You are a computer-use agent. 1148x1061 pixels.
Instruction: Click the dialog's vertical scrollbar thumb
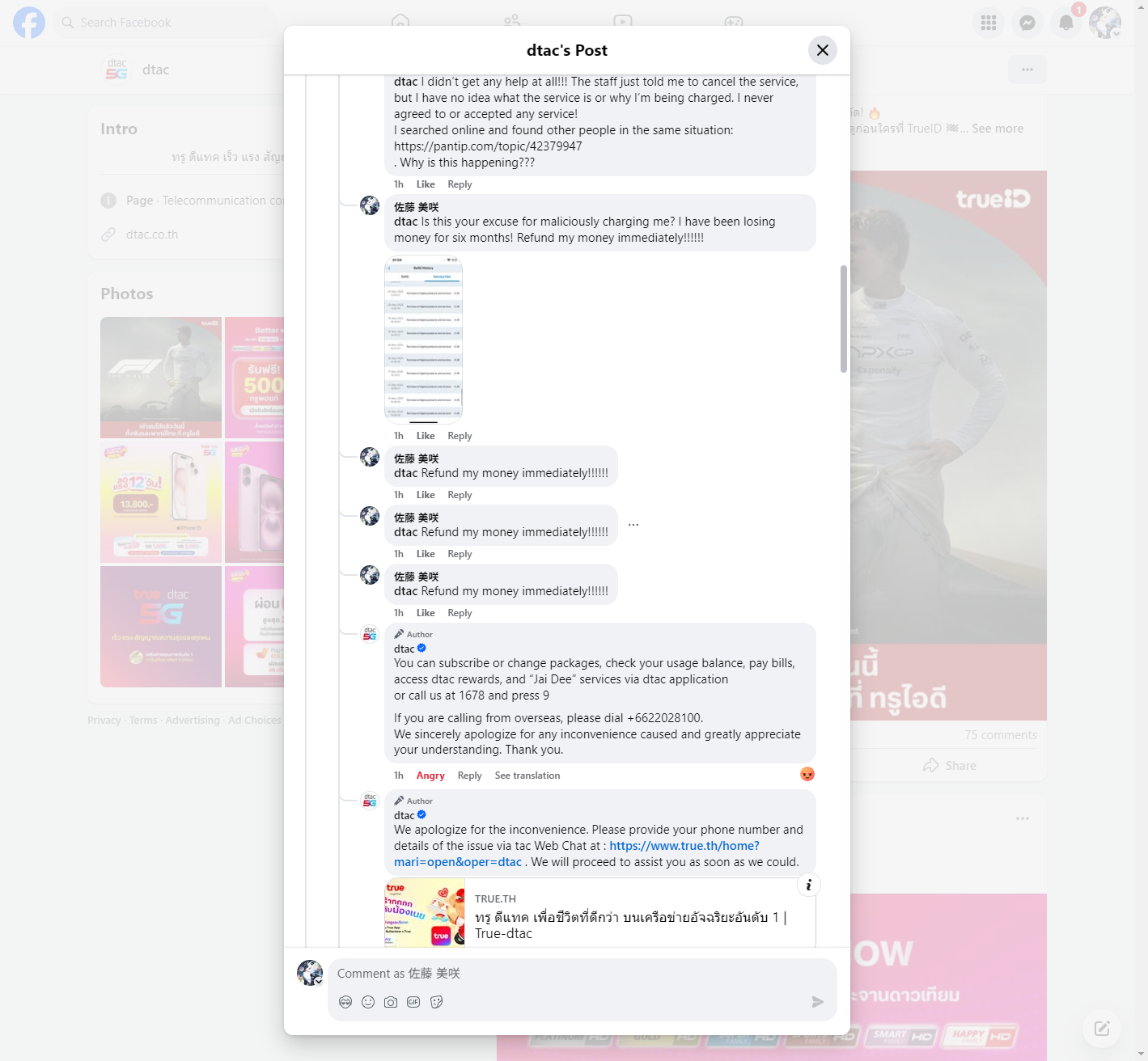tap(844, 319)
